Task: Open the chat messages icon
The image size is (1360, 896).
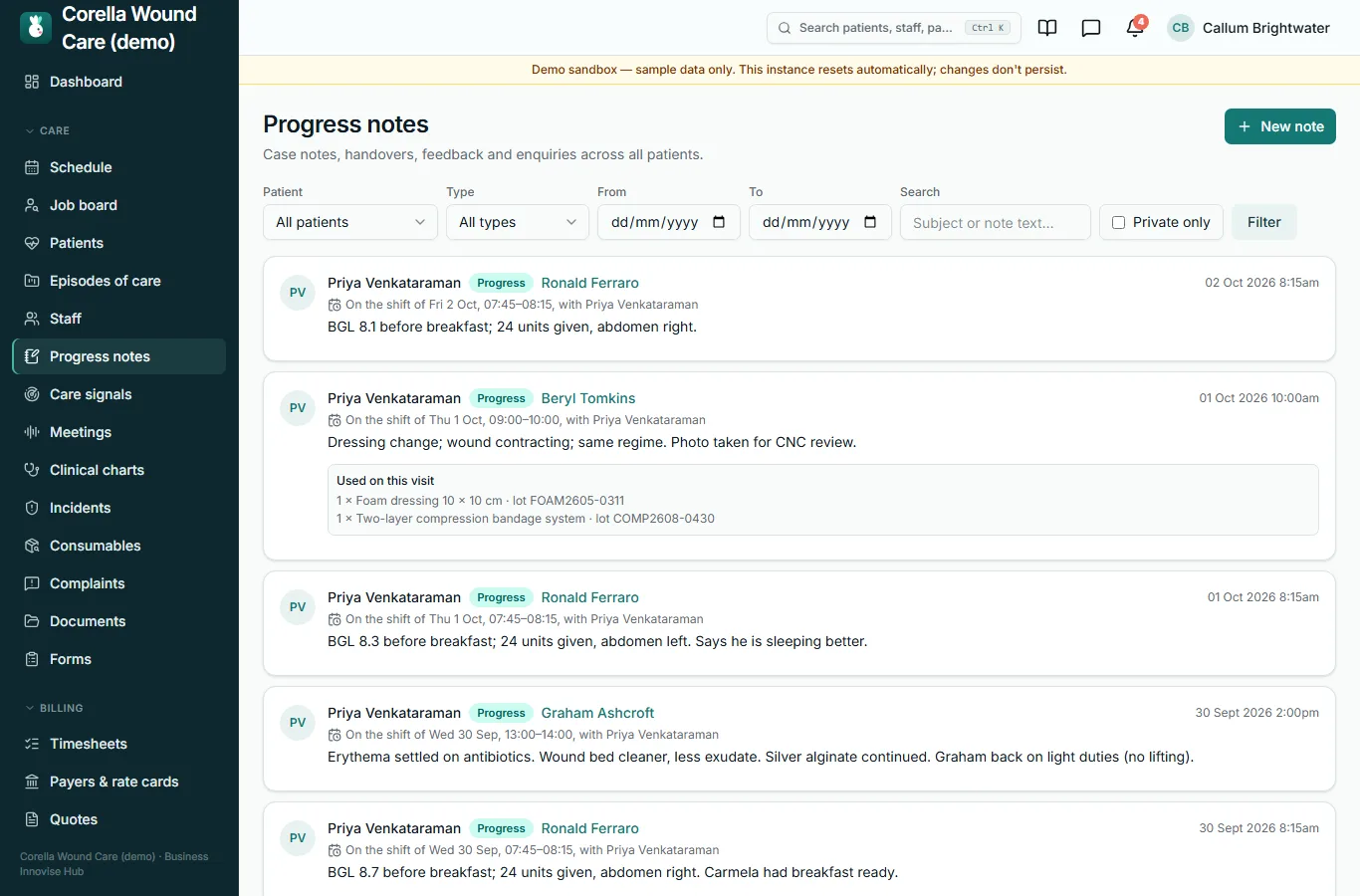Action: pos(1091,28)
